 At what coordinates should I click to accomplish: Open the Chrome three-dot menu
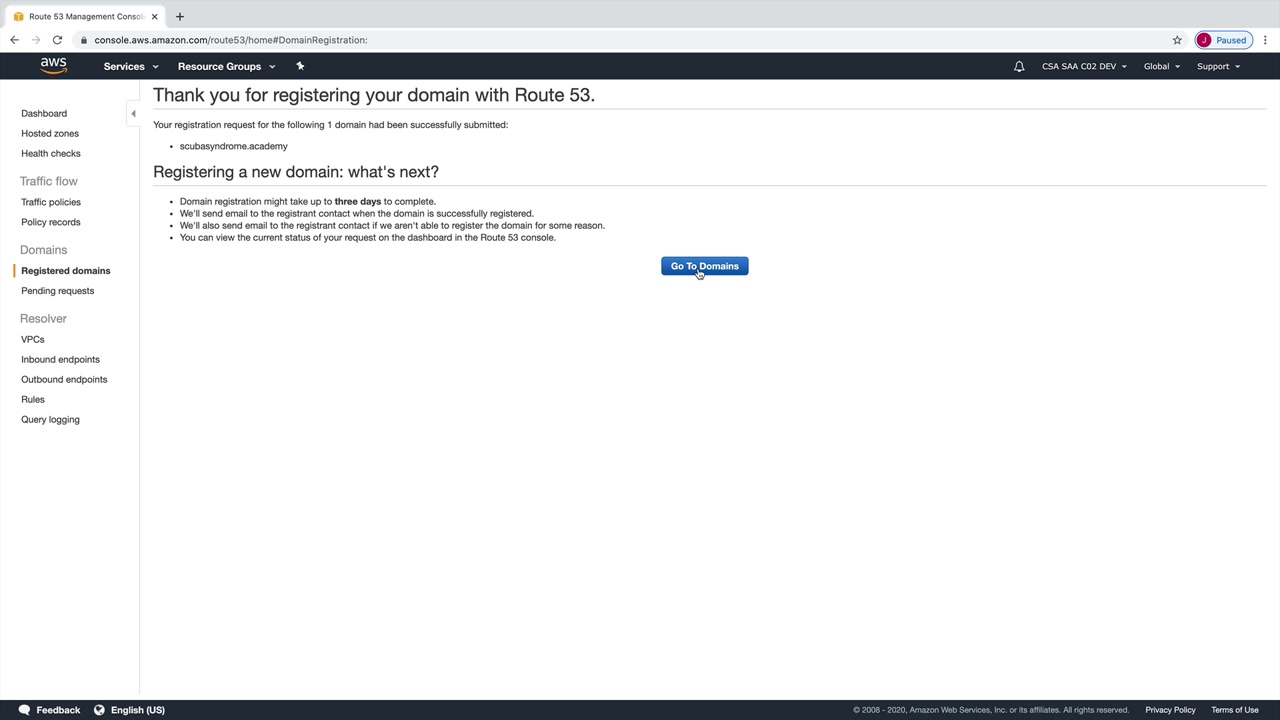(x=1265, y=40)
